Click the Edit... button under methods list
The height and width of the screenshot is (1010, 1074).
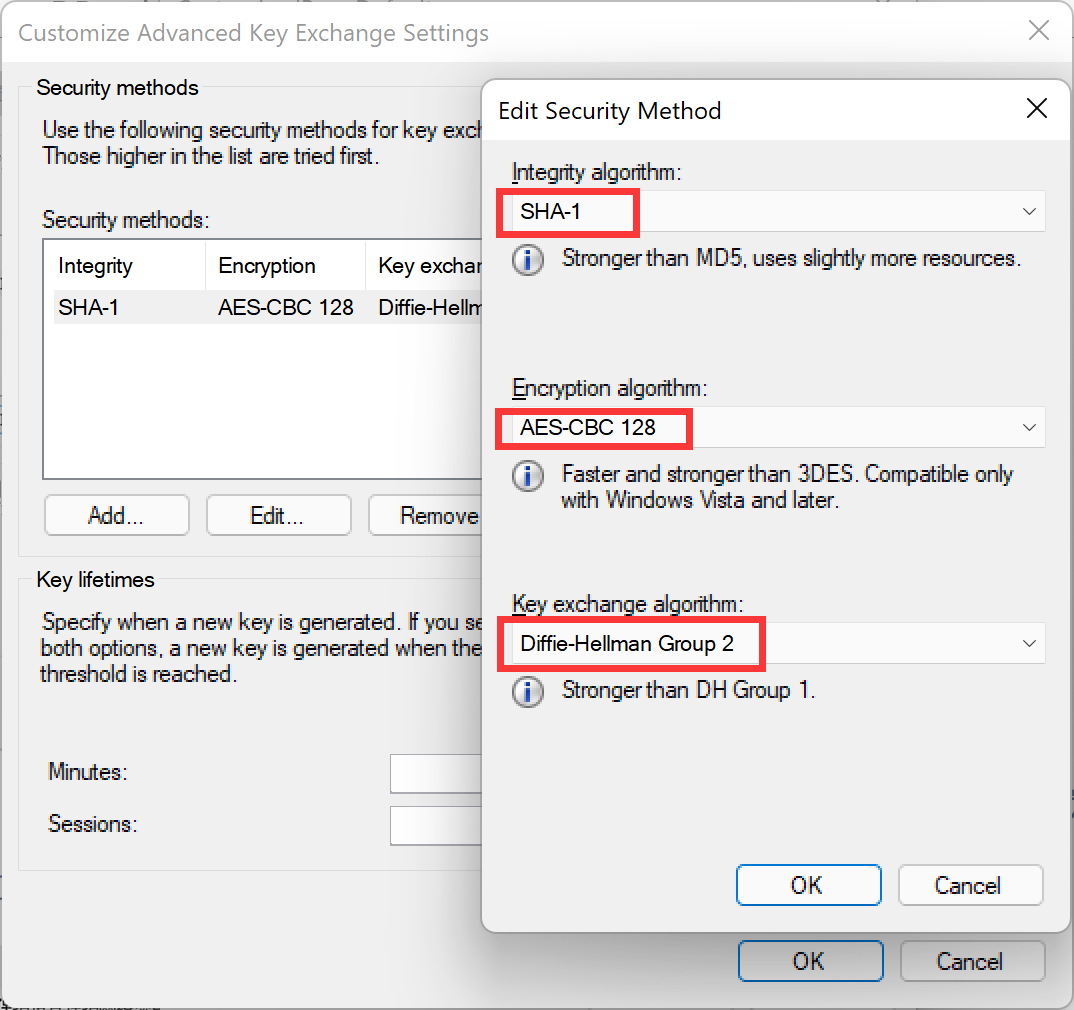point(278,516)
